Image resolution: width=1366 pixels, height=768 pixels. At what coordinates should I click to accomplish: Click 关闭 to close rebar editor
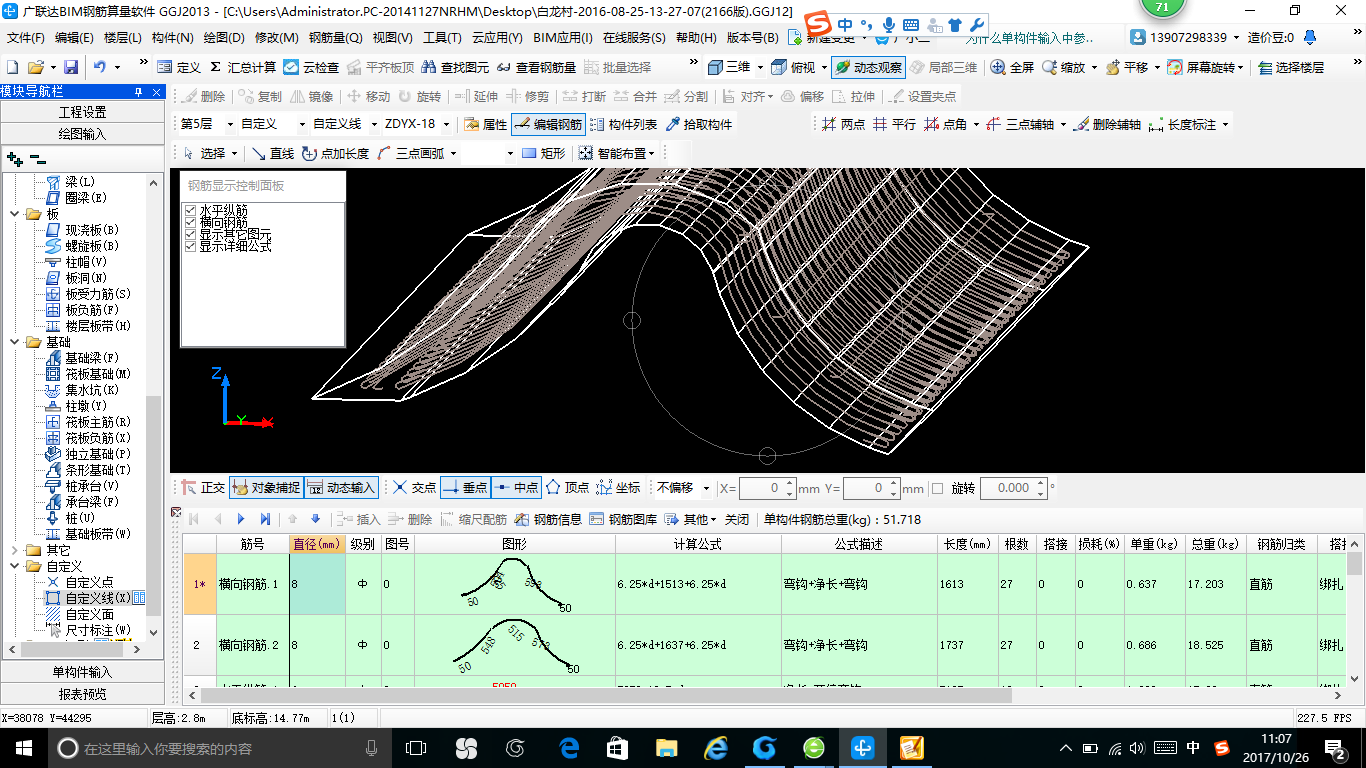[x=737, y=519]
